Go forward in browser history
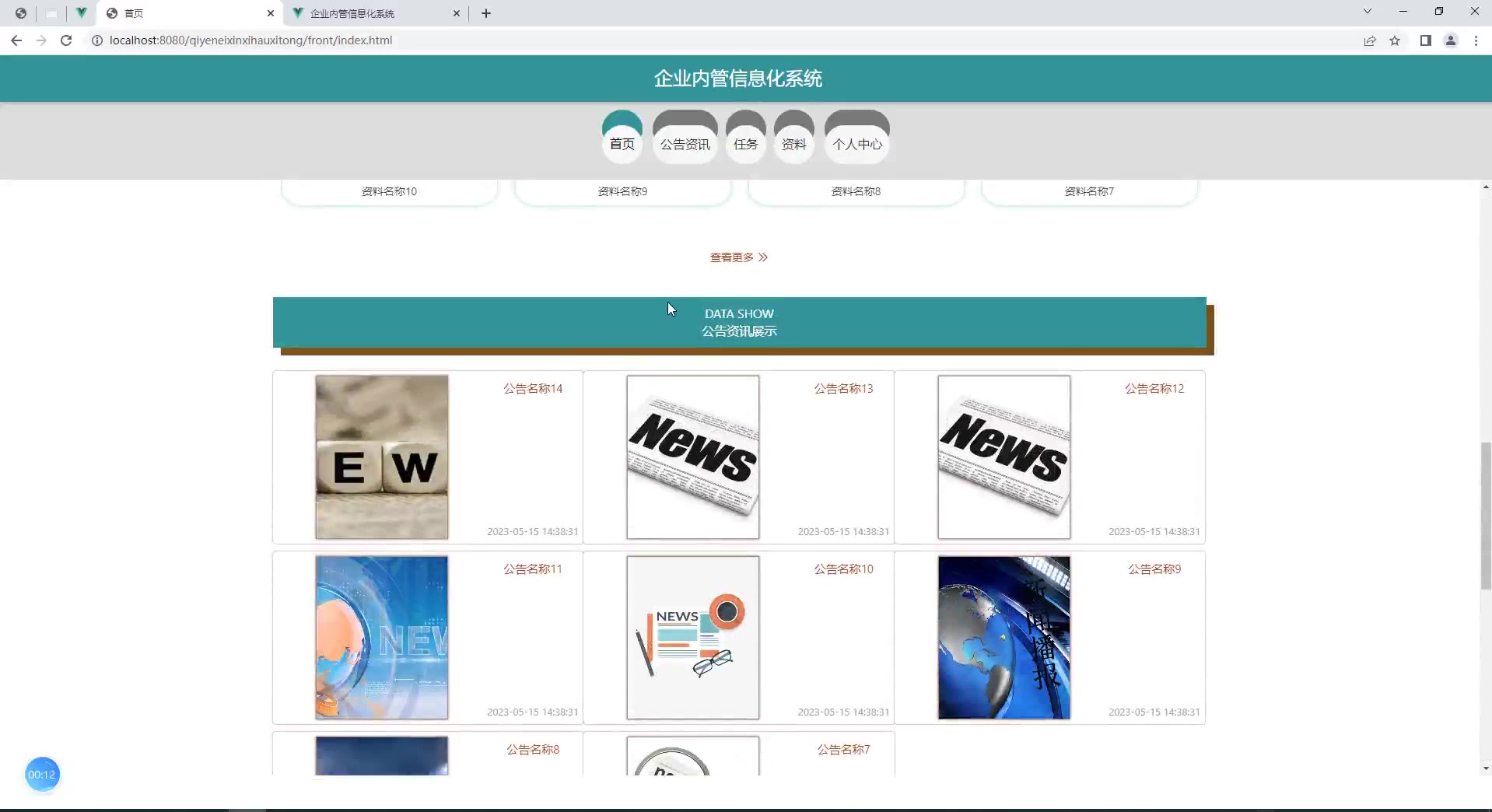Image resolution: width=1492 pixels, height=812 pixels. coord(41,40)
